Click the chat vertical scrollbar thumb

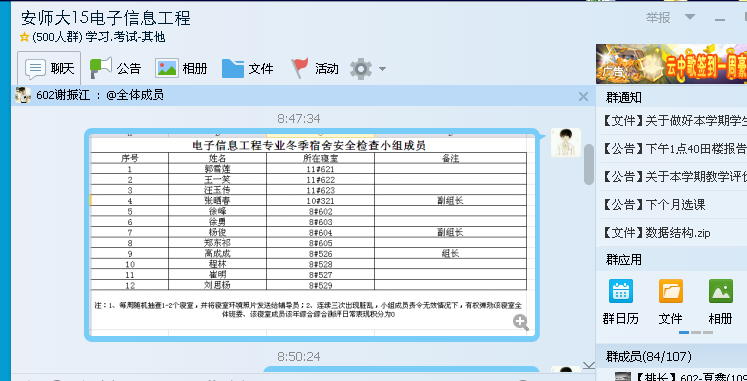pyautogui.click(x=589, y=164)
